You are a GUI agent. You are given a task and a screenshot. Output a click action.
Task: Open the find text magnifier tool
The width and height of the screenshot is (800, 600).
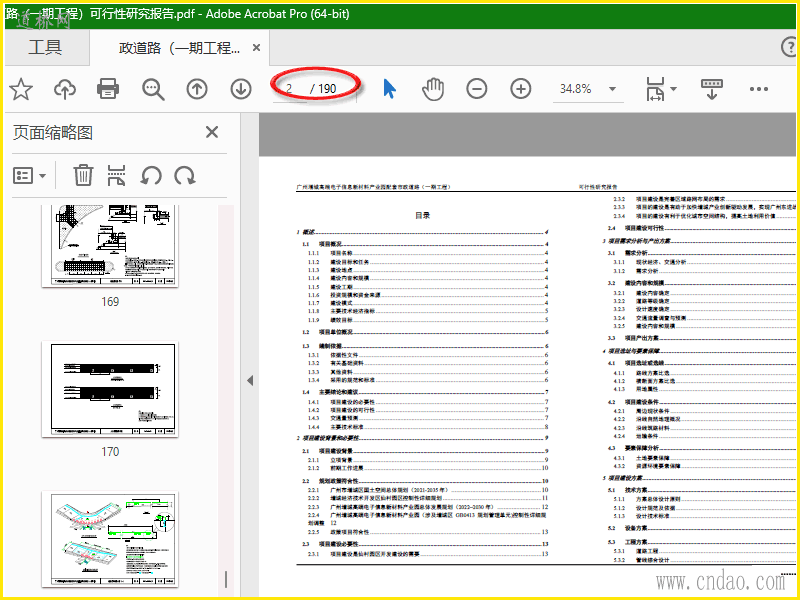click(x=153, y=89)
